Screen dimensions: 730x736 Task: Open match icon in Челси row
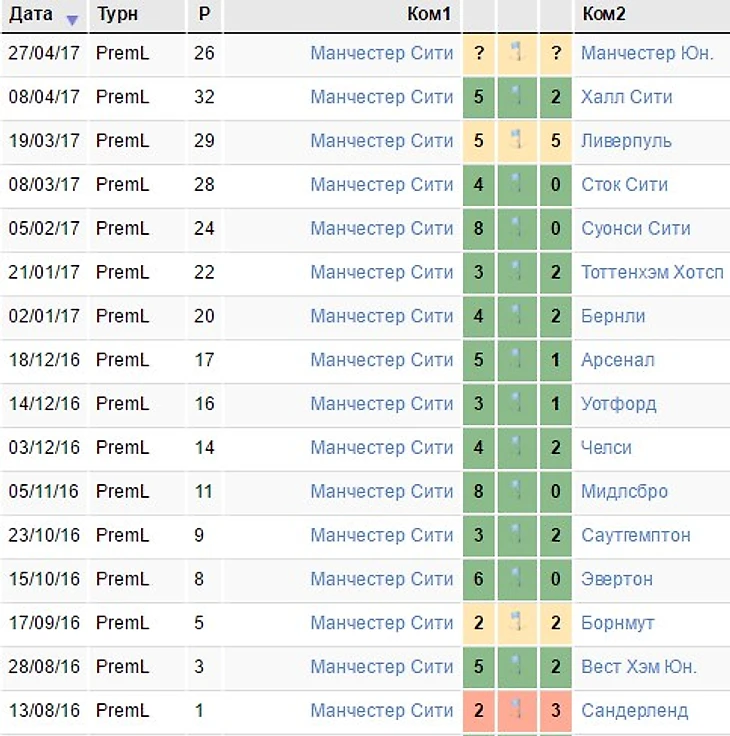(x=517, y=447)
